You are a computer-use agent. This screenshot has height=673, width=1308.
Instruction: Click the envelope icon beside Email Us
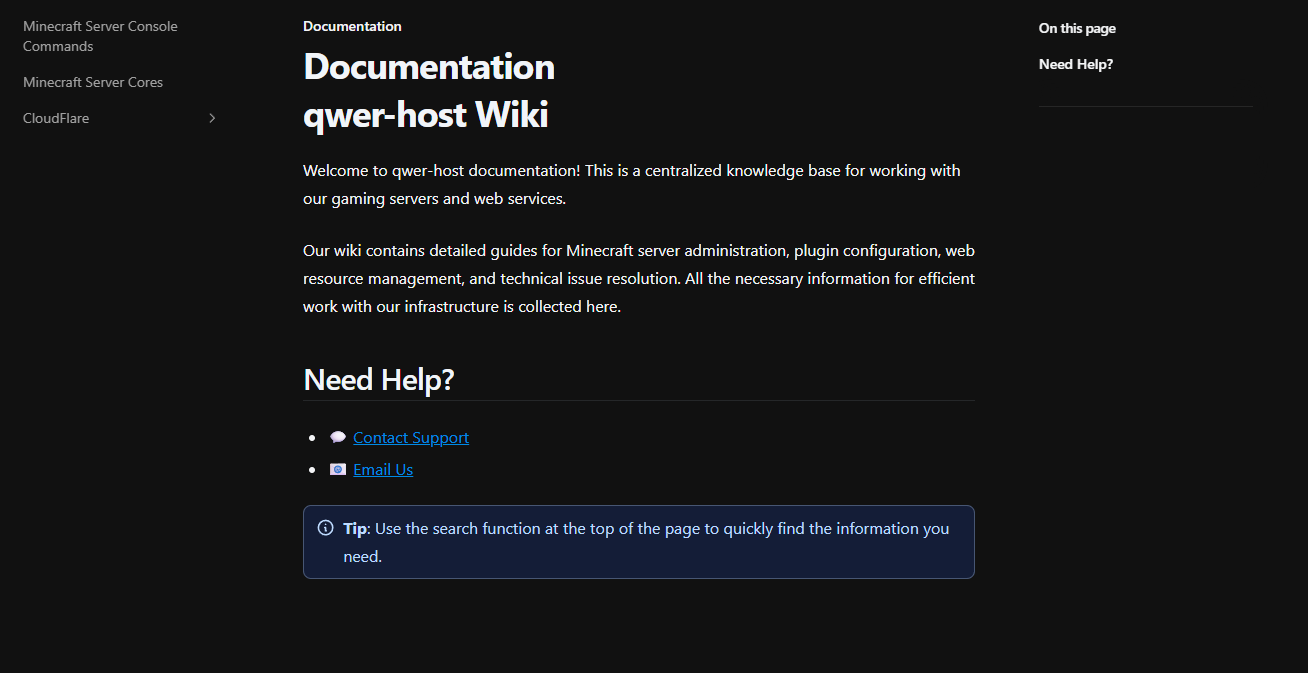[338, 470]
